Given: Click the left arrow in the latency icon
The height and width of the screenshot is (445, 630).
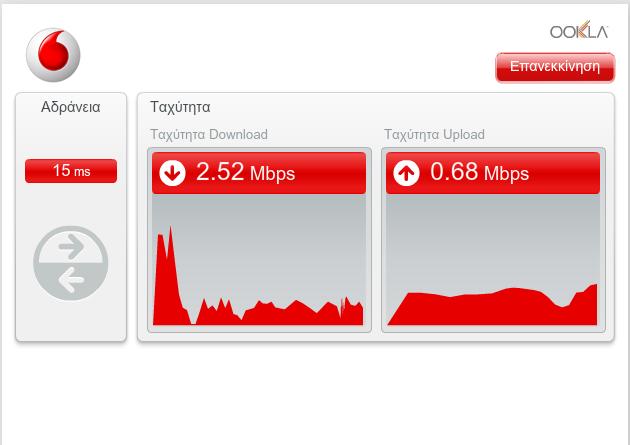Looking at the screenshot, I should tap(71, 280).
